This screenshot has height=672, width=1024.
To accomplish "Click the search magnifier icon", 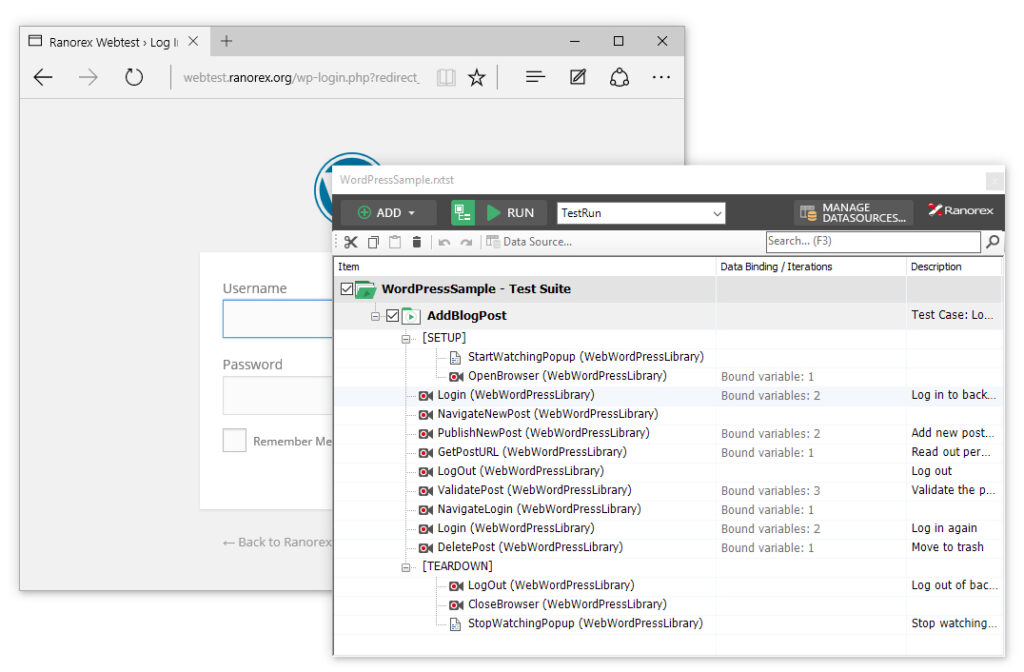I will pos(993,242).
